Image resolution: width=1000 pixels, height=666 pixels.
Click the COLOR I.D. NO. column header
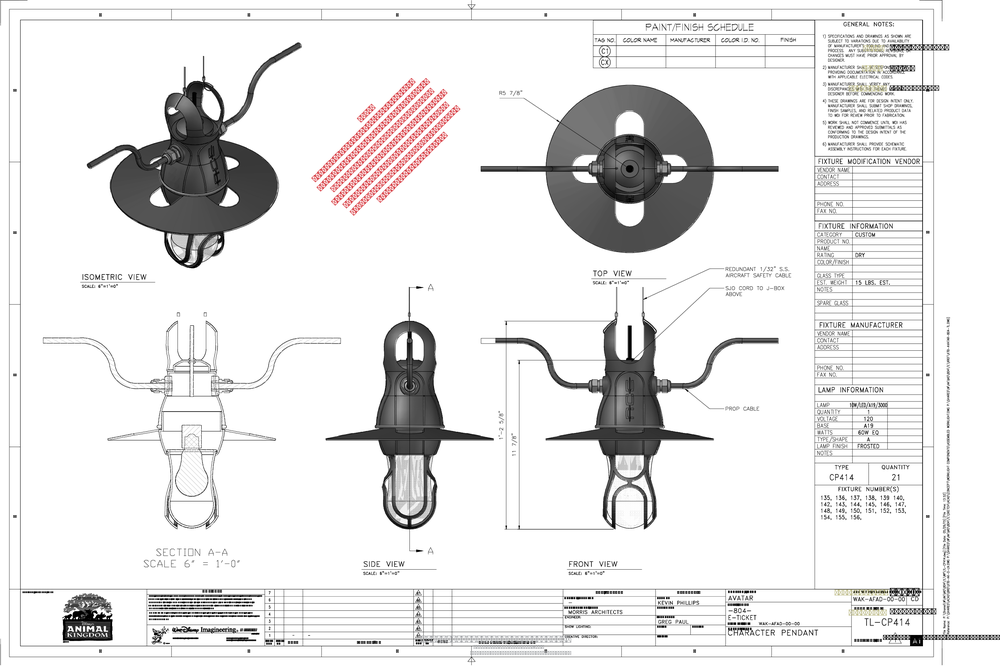(x=740, y=40)
